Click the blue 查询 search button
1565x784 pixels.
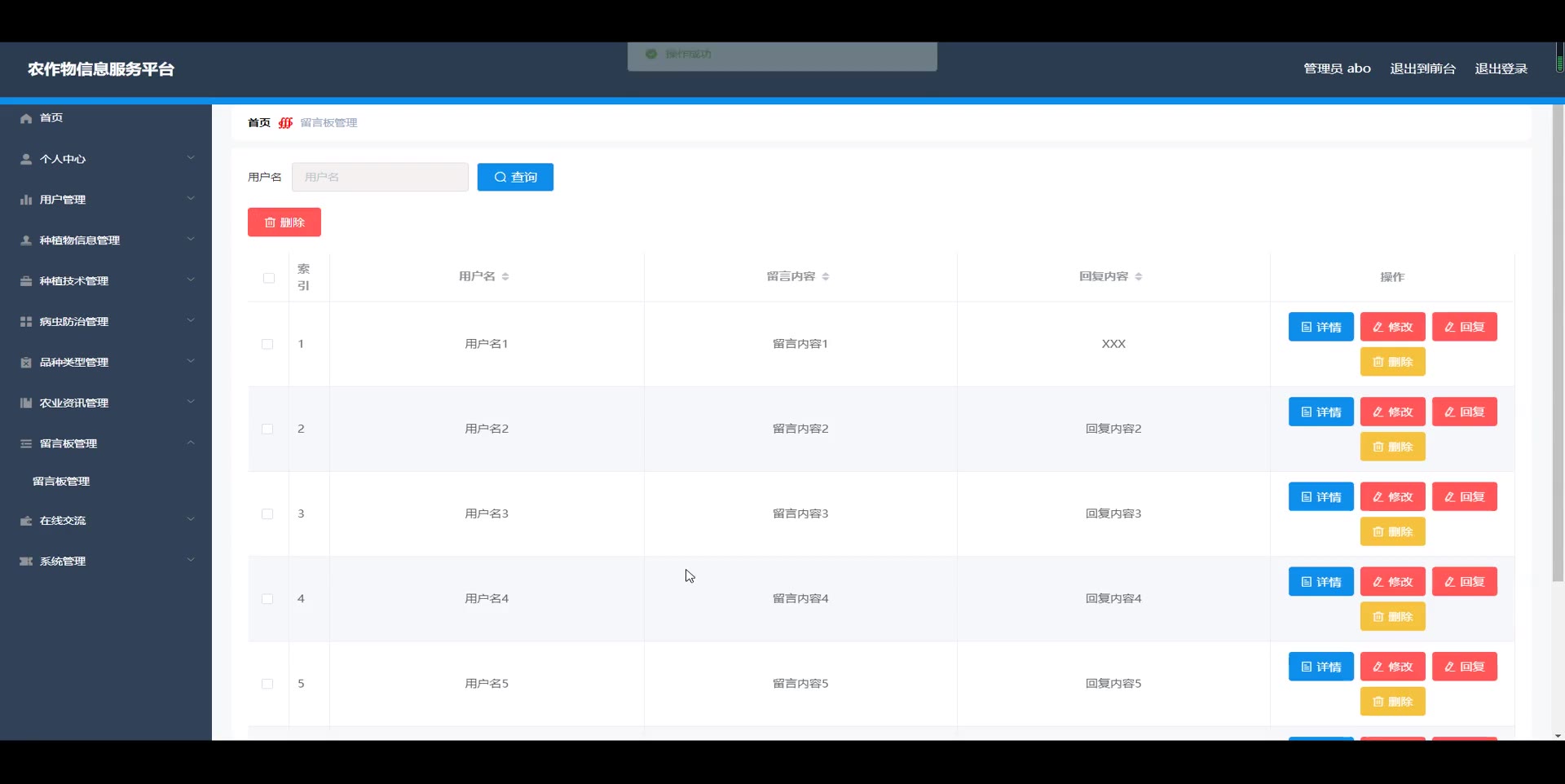(515, 177)
